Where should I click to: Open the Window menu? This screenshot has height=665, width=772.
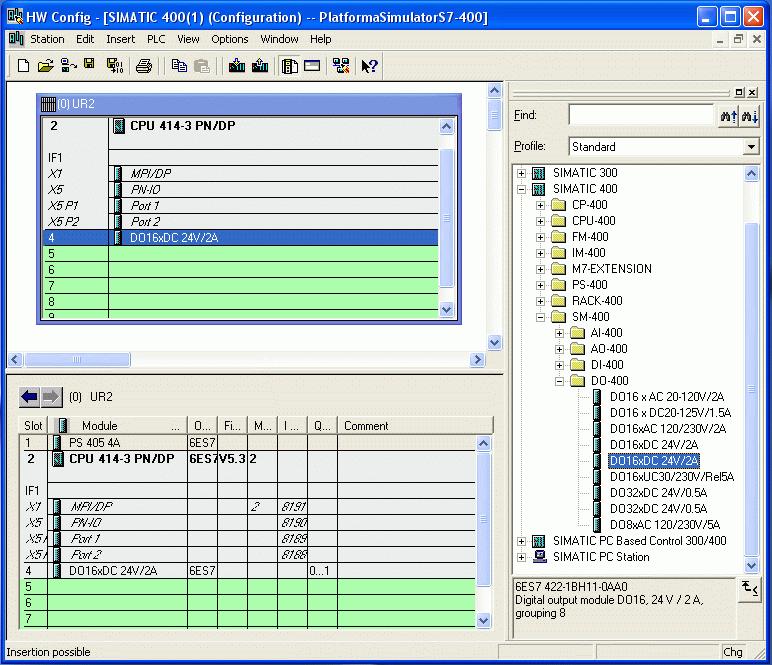point(279,39)
